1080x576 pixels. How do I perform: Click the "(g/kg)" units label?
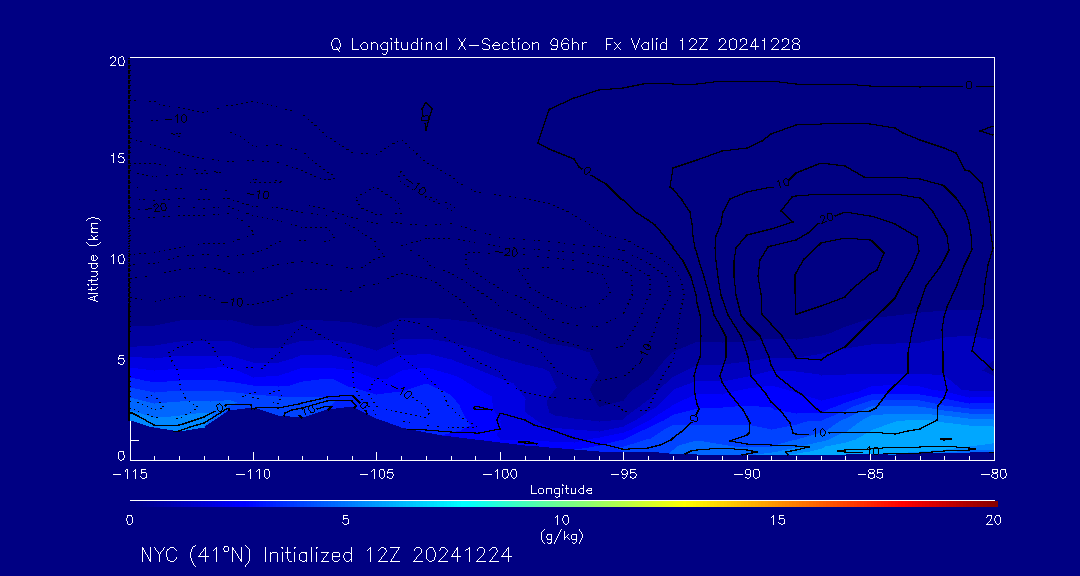coord(562,536)
